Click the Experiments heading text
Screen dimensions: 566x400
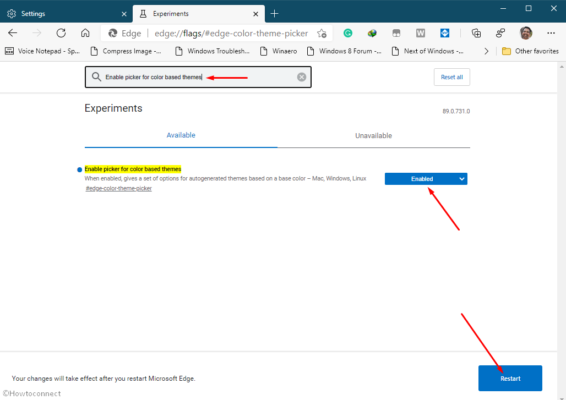[113, 108]
